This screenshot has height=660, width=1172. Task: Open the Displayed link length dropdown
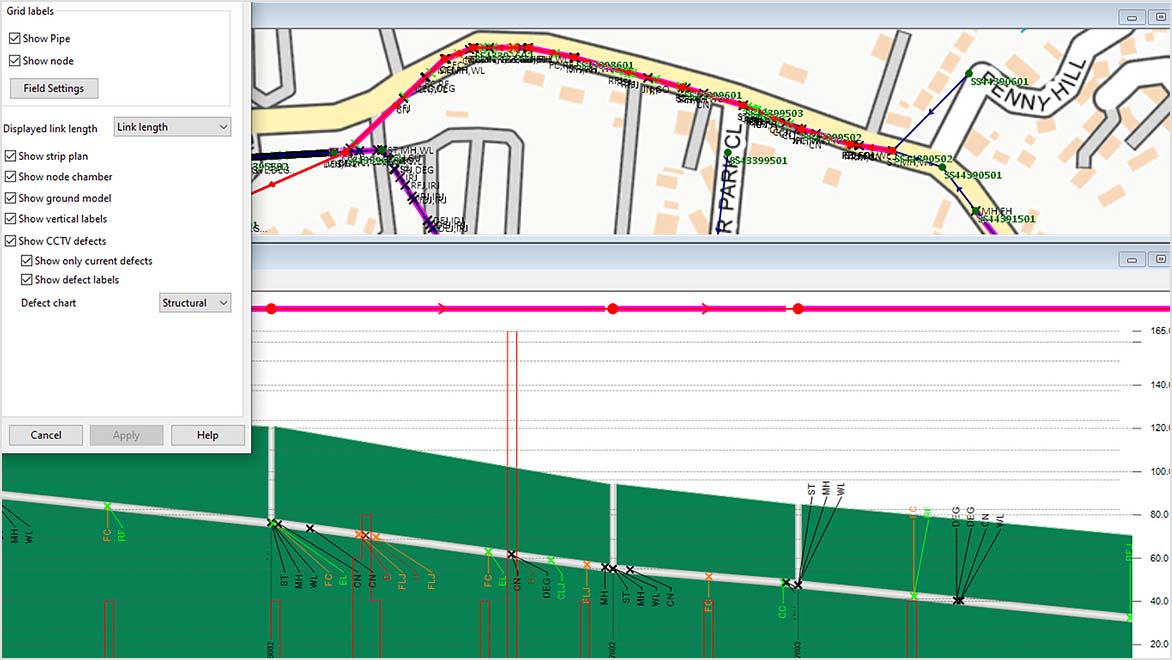171,128
